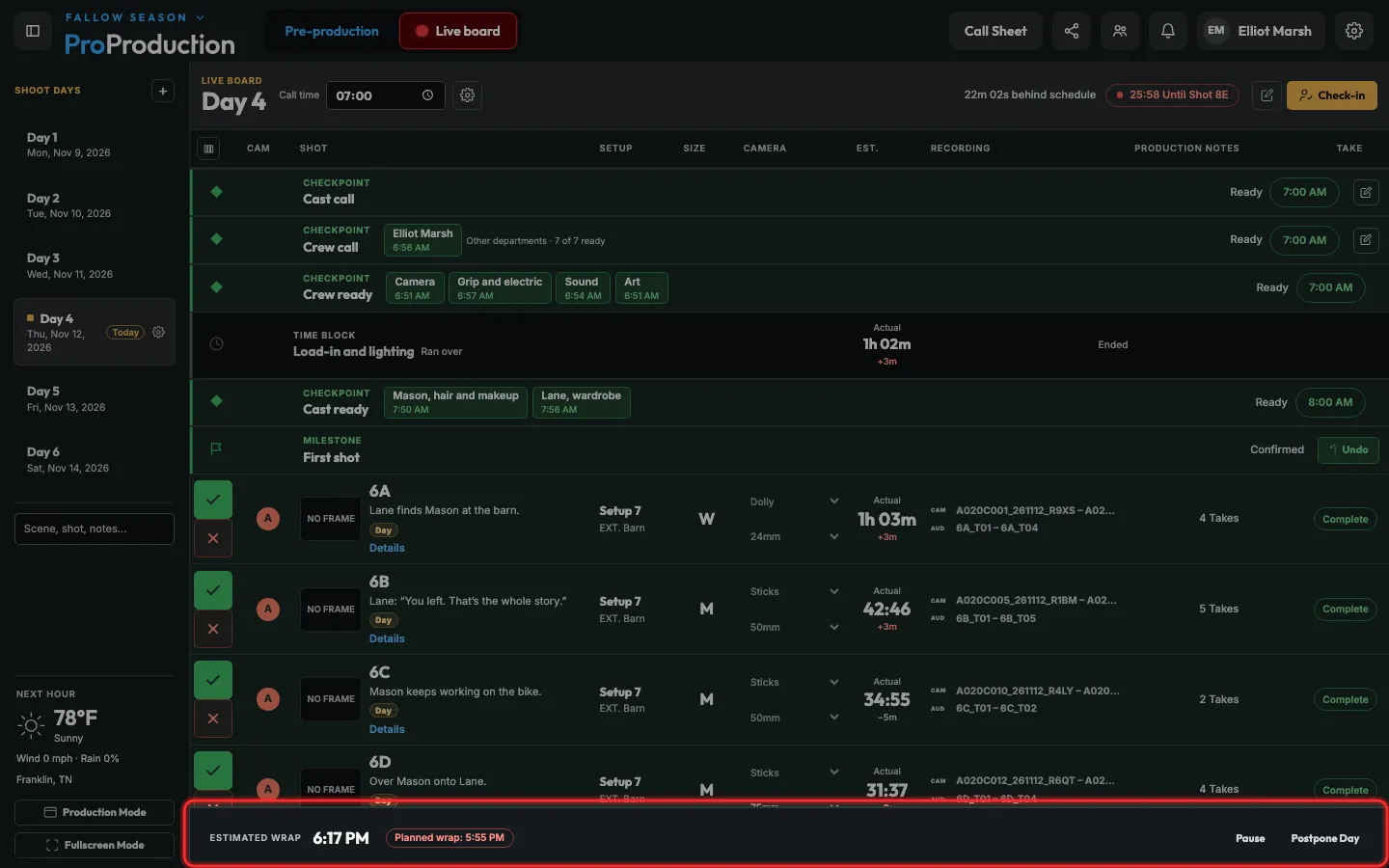Image resolution: width=1389 pixels, height=868 pixels.
Task: Expand Dolly support dropdown for 6A
Action: pos(794,502)
